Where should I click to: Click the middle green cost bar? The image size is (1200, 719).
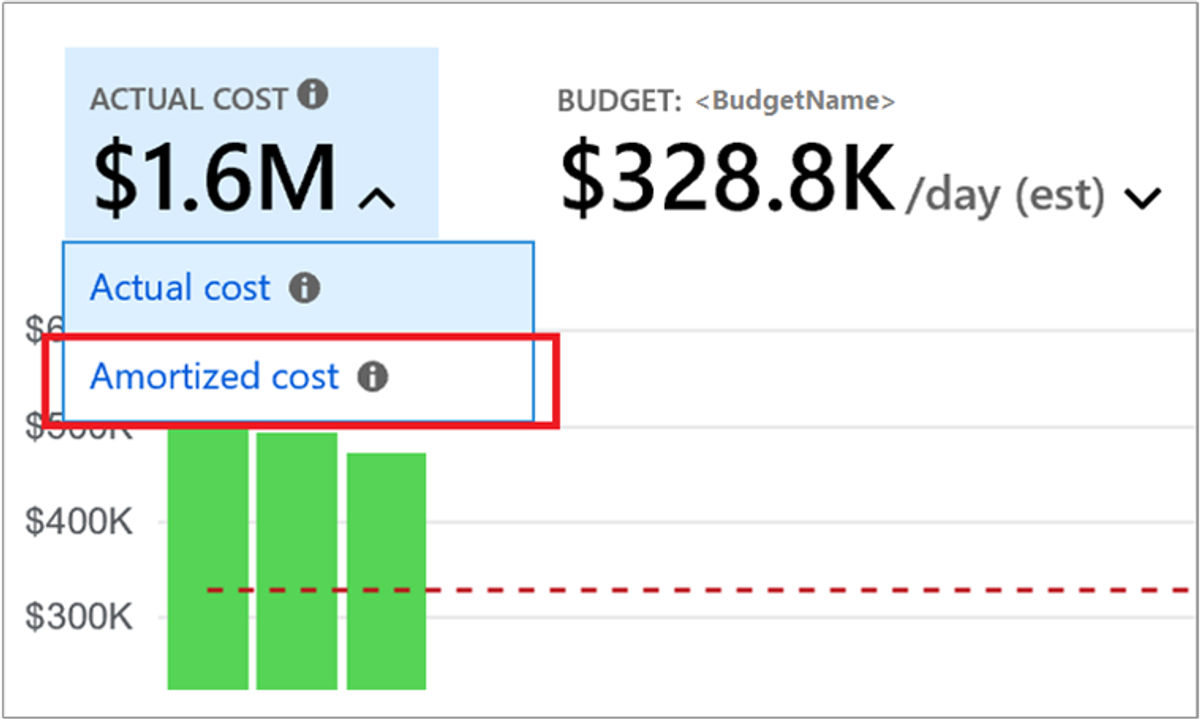point(297,561)
